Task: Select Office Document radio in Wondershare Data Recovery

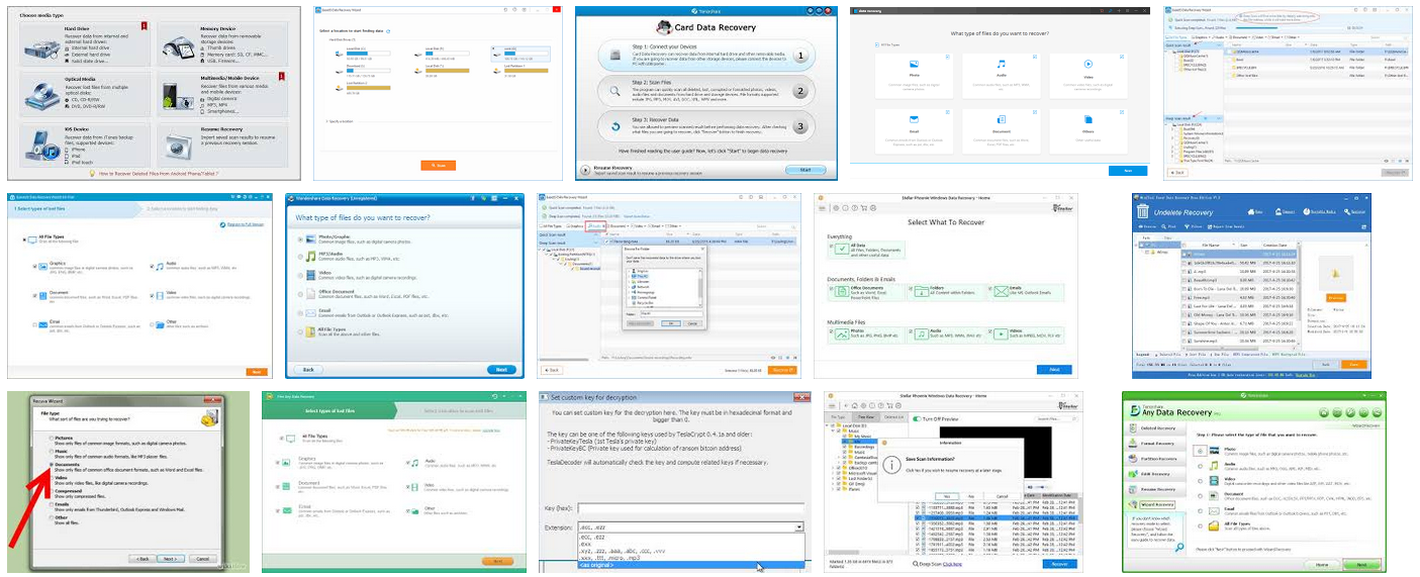Action: coord(300,293)
